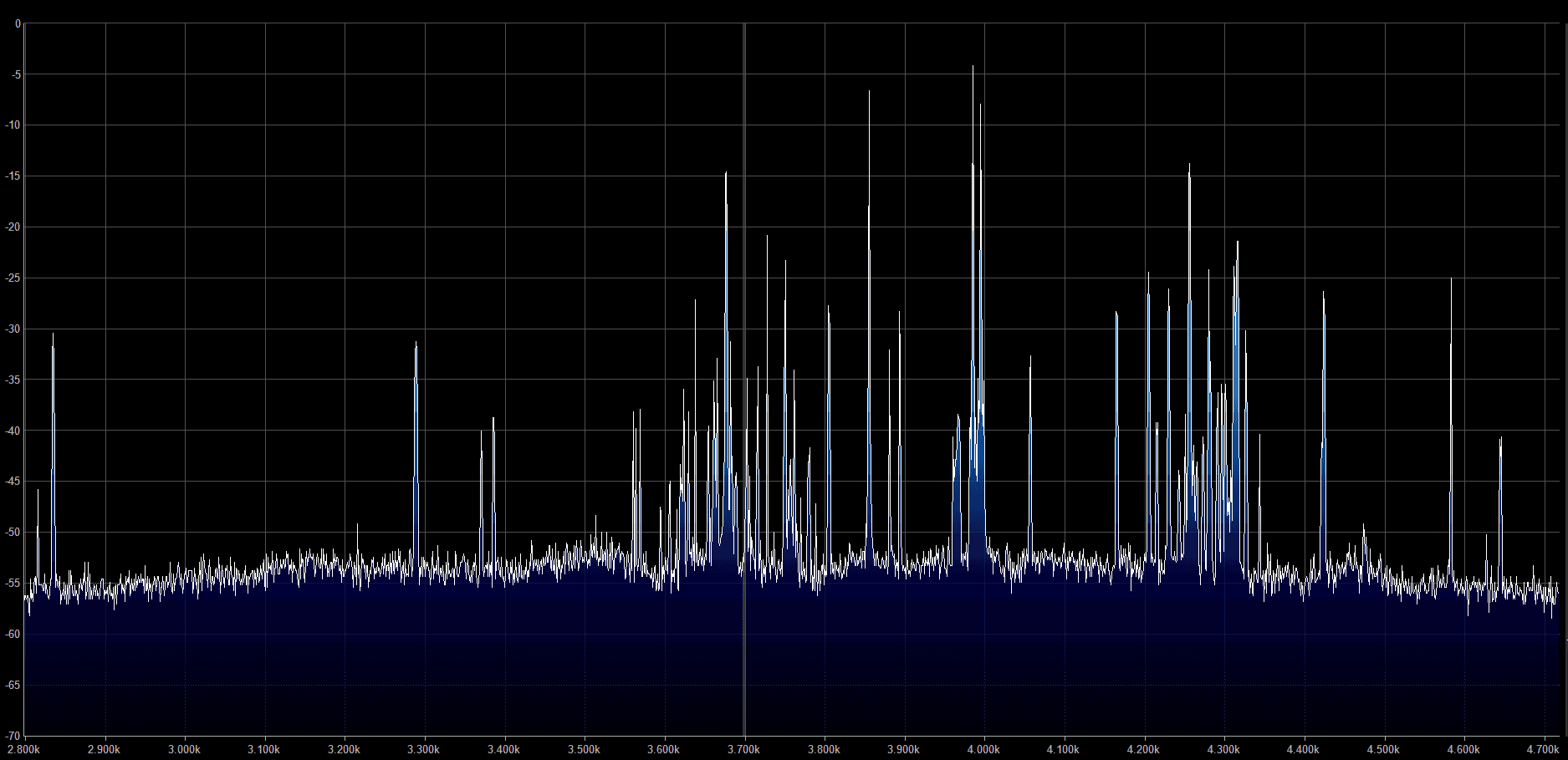
Task: Click the 4.700k frequency axis label
Action: click(1544, 750)
